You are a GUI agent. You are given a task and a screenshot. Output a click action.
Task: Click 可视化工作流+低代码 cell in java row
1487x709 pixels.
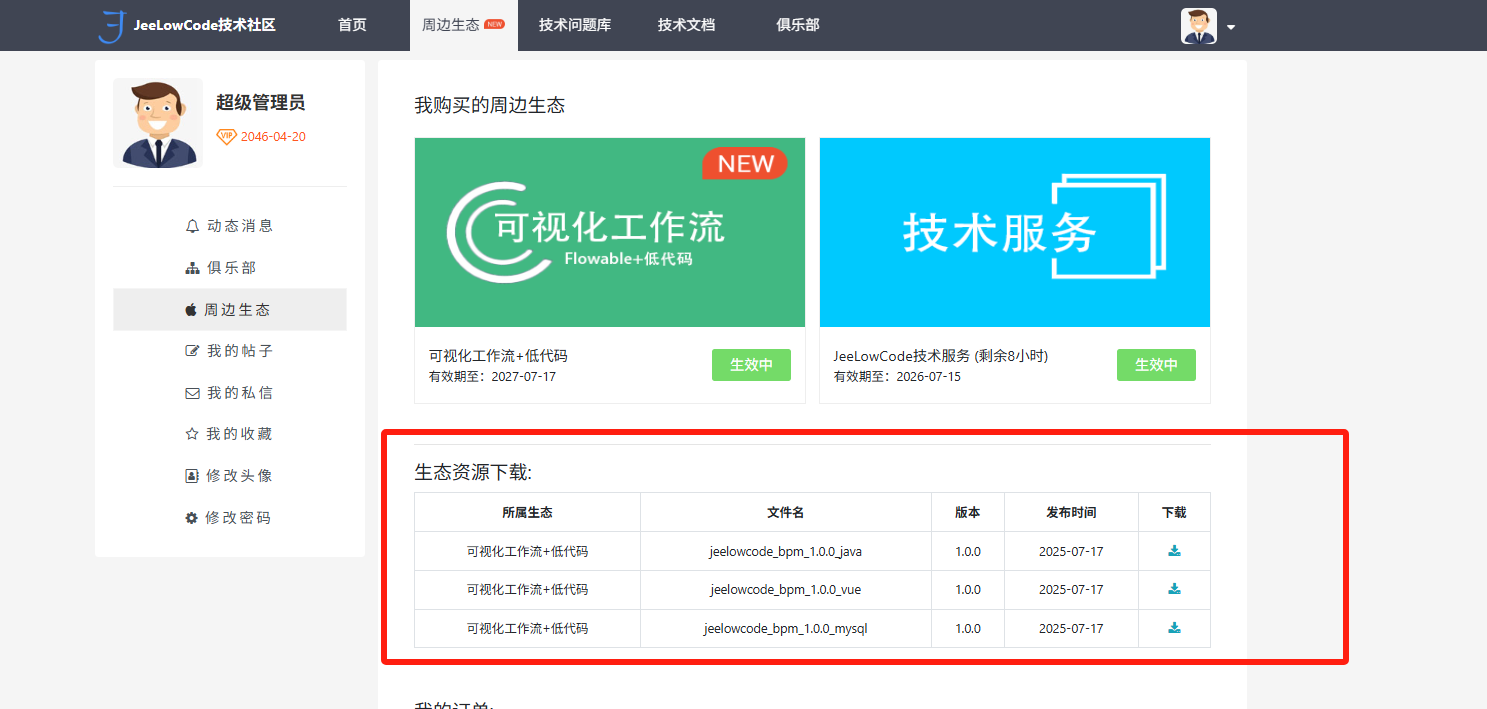click(527, 551)
